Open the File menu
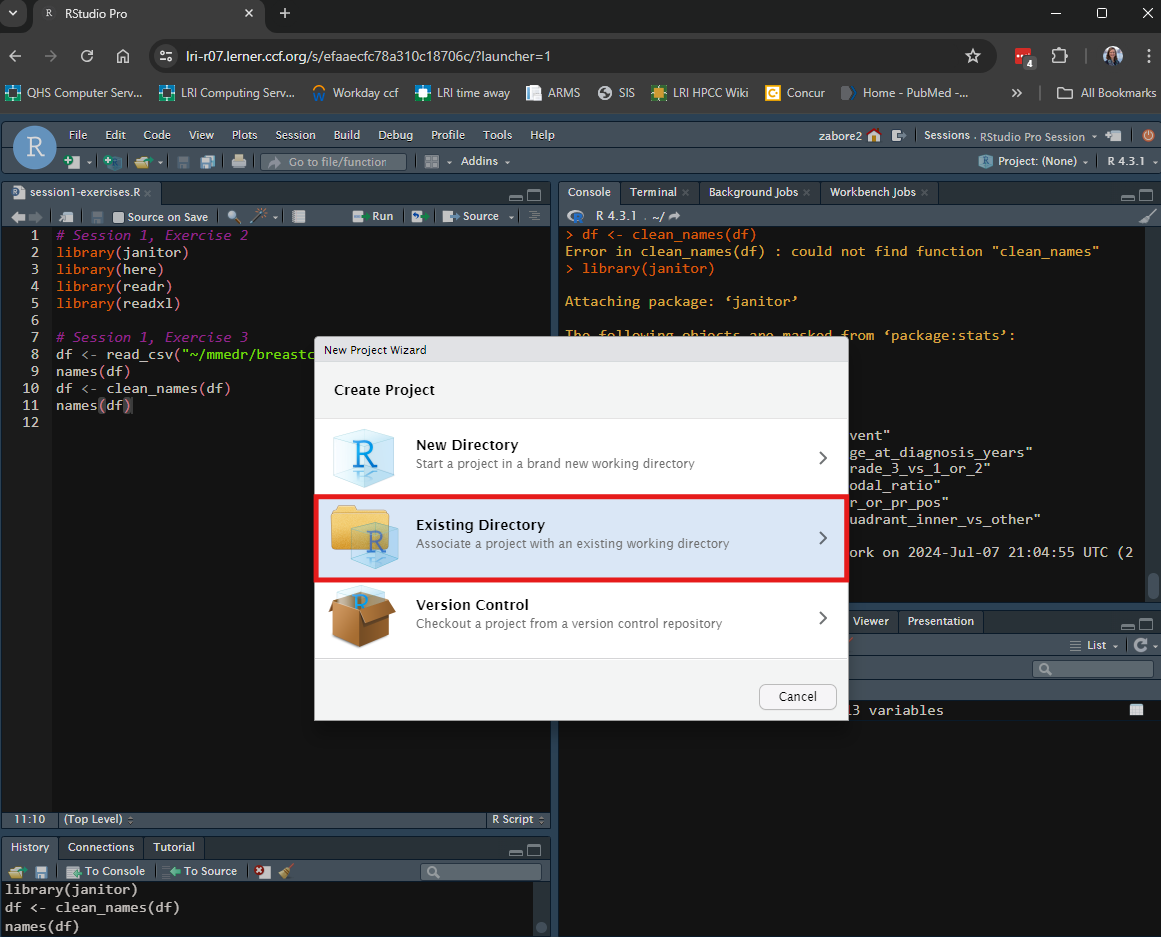Image resolution: width=1161 pixels, height=937 pixels. point(78,135)
